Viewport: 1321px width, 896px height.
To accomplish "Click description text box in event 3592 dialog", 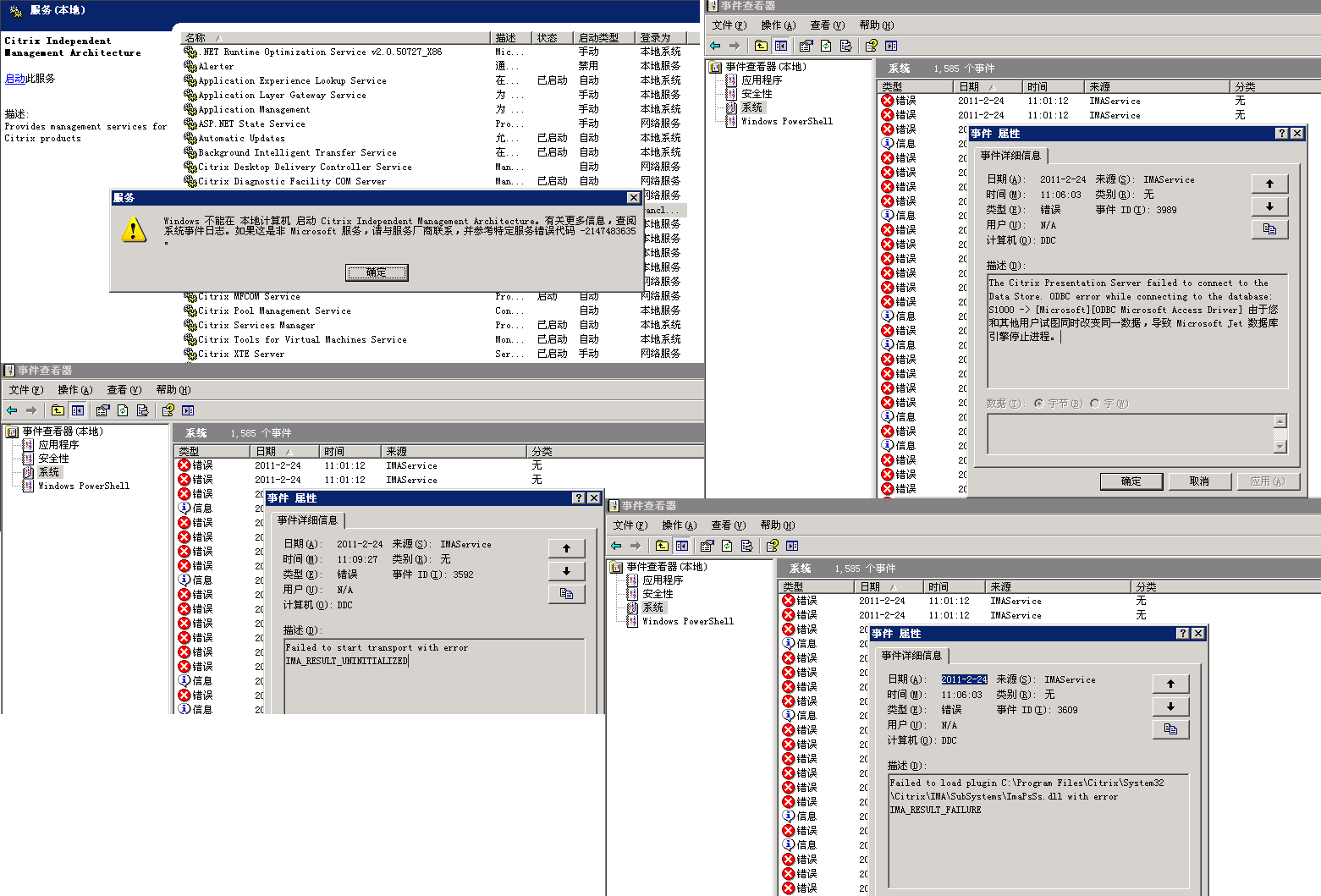I will click(435, 675).
